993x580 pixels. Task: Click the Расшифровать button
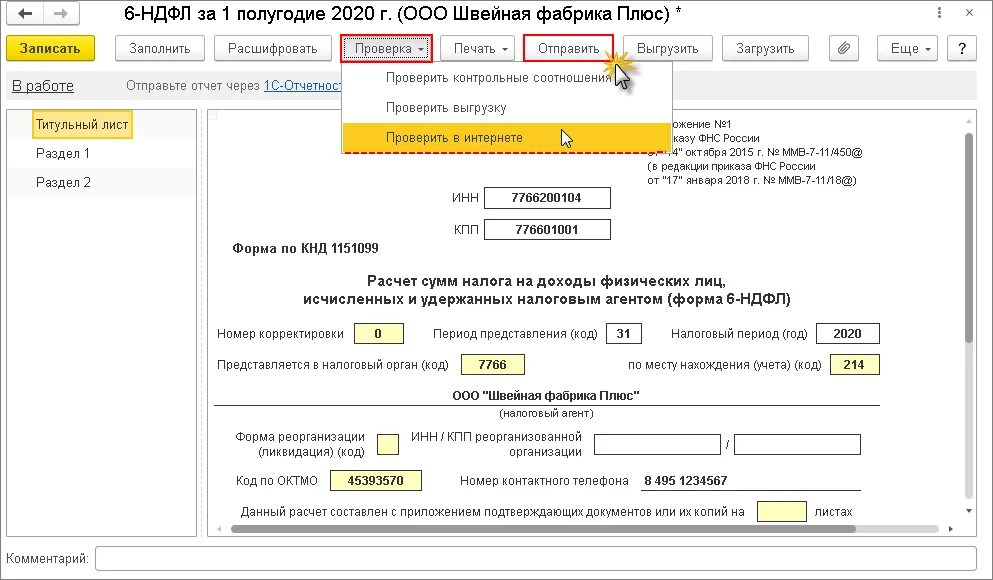pos(272,48)
